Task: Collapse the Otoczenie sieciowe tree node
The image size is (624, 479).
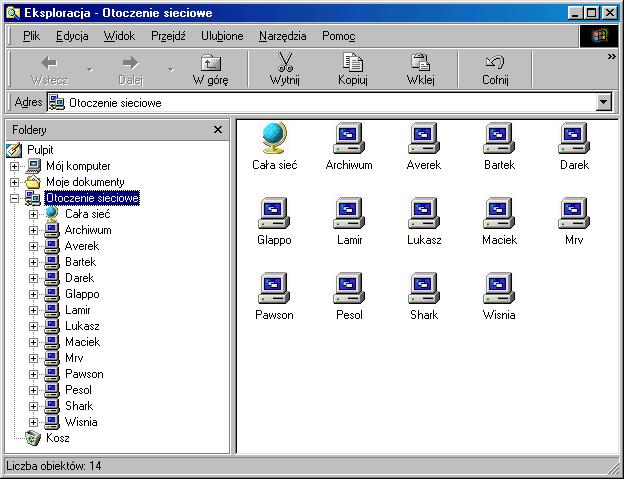Action: (x=15, y=198)
